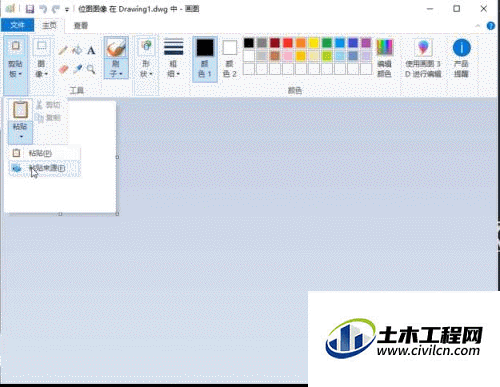Image resolution: width=500 pixels, height=387 pixels.
Task: Click the canvas bottom-right corner handle
Action: [117, 214]
